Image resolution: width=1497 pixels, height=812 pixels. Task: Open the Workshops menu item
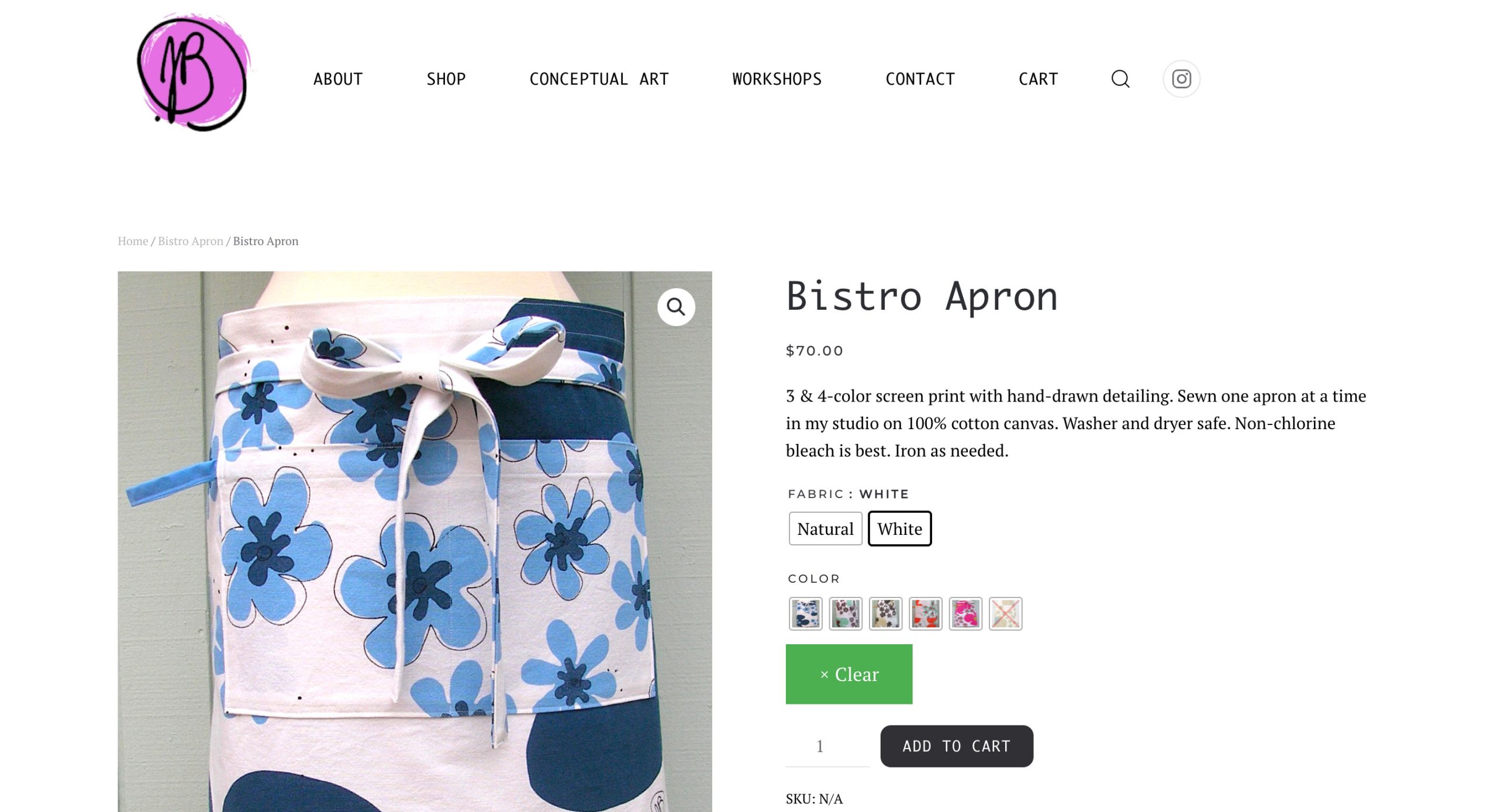pos(777,79)
